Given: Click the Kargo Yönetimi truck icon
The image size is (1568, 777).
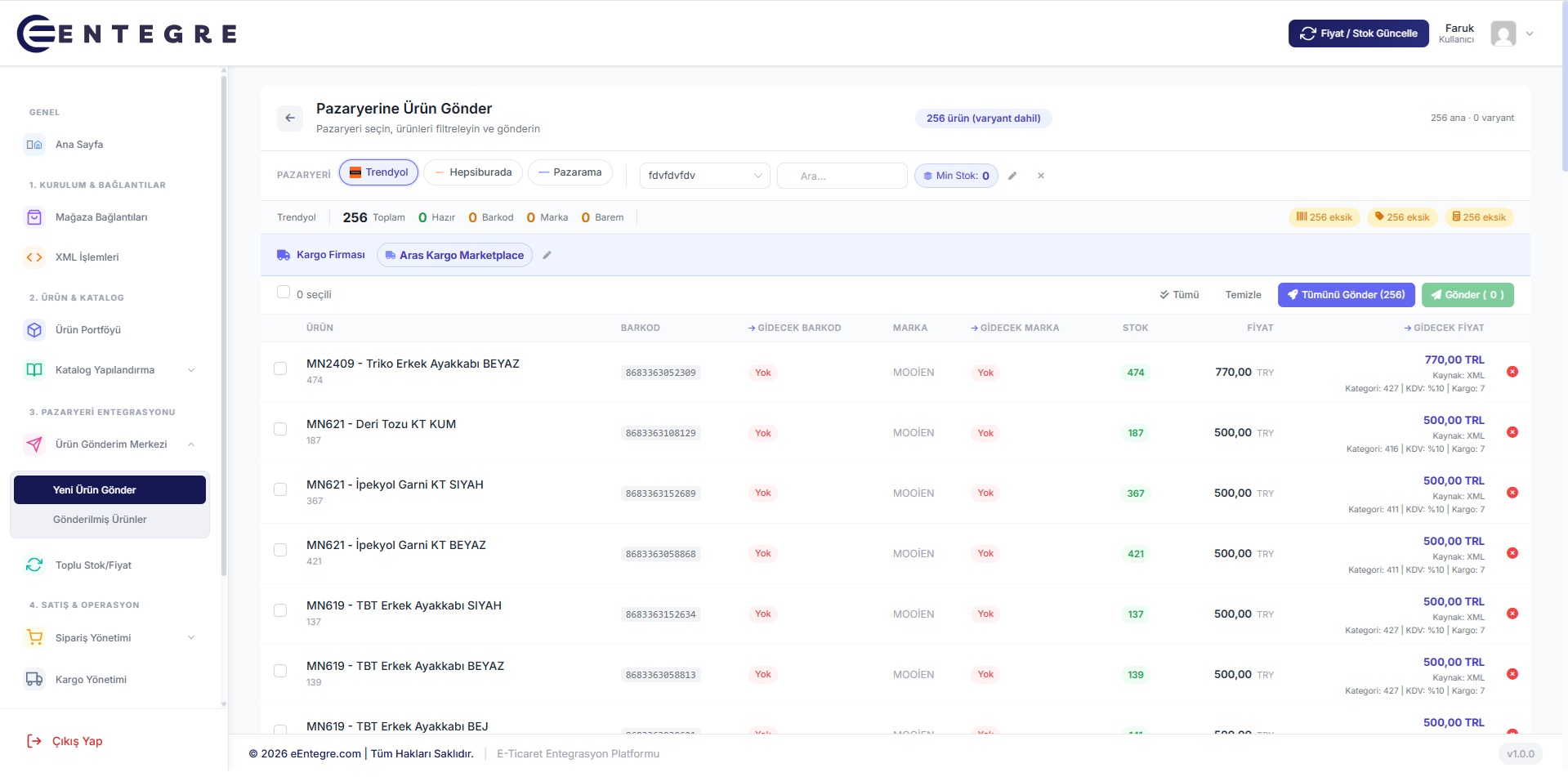Looking at the screenshot, I should pyautogui.click(x=34, y=680).
